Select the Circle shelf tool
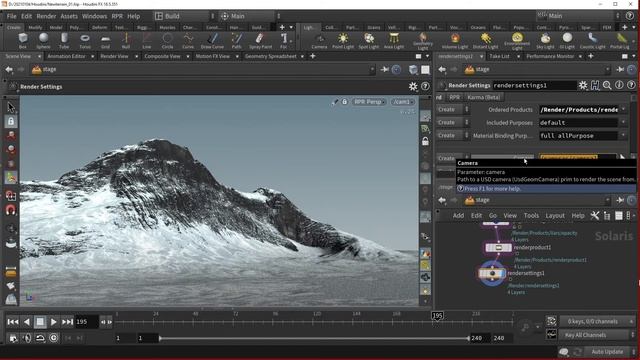Screen dimensions: 640x360 coord(167,41)
